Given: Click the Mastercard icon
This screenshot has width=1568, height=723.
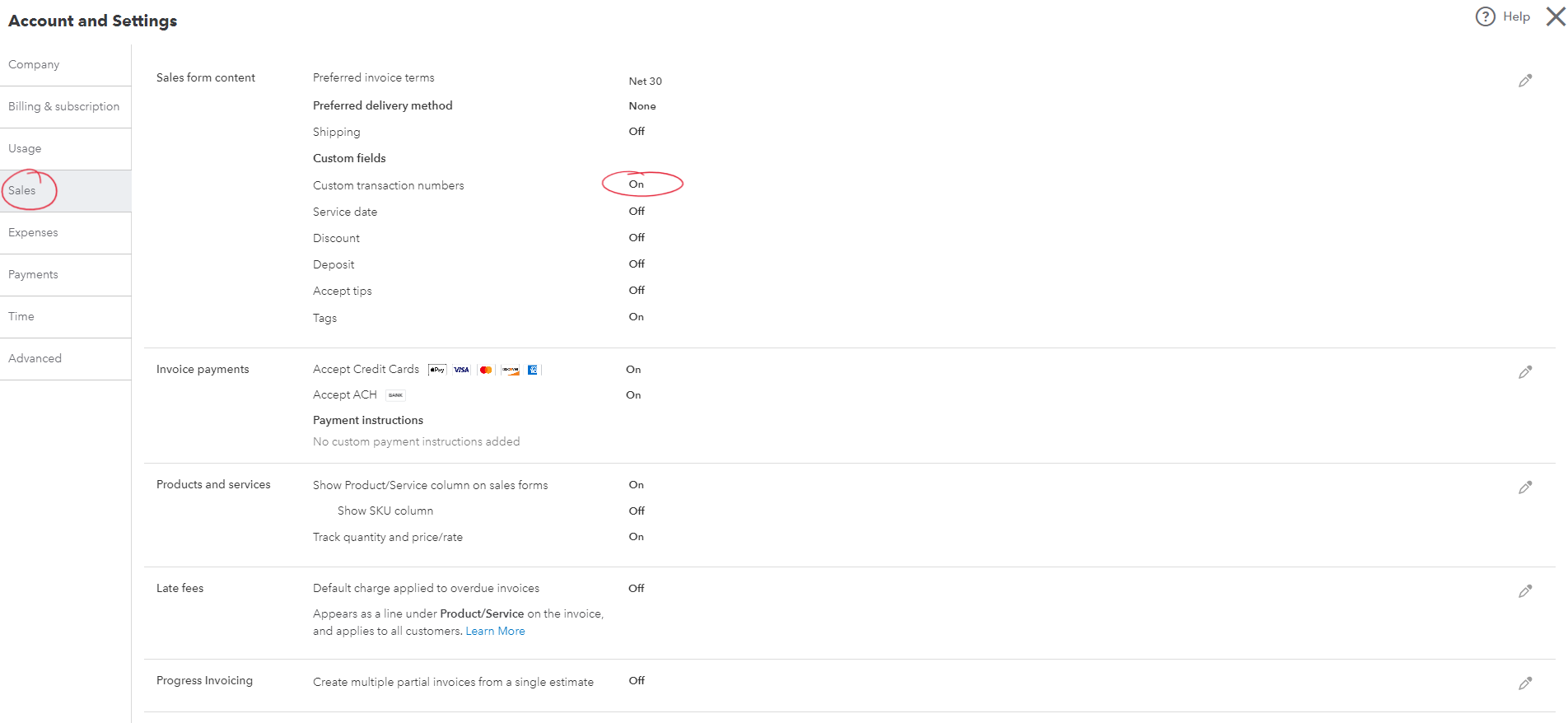Looking at the screenshot, I should tap(486, 370).
